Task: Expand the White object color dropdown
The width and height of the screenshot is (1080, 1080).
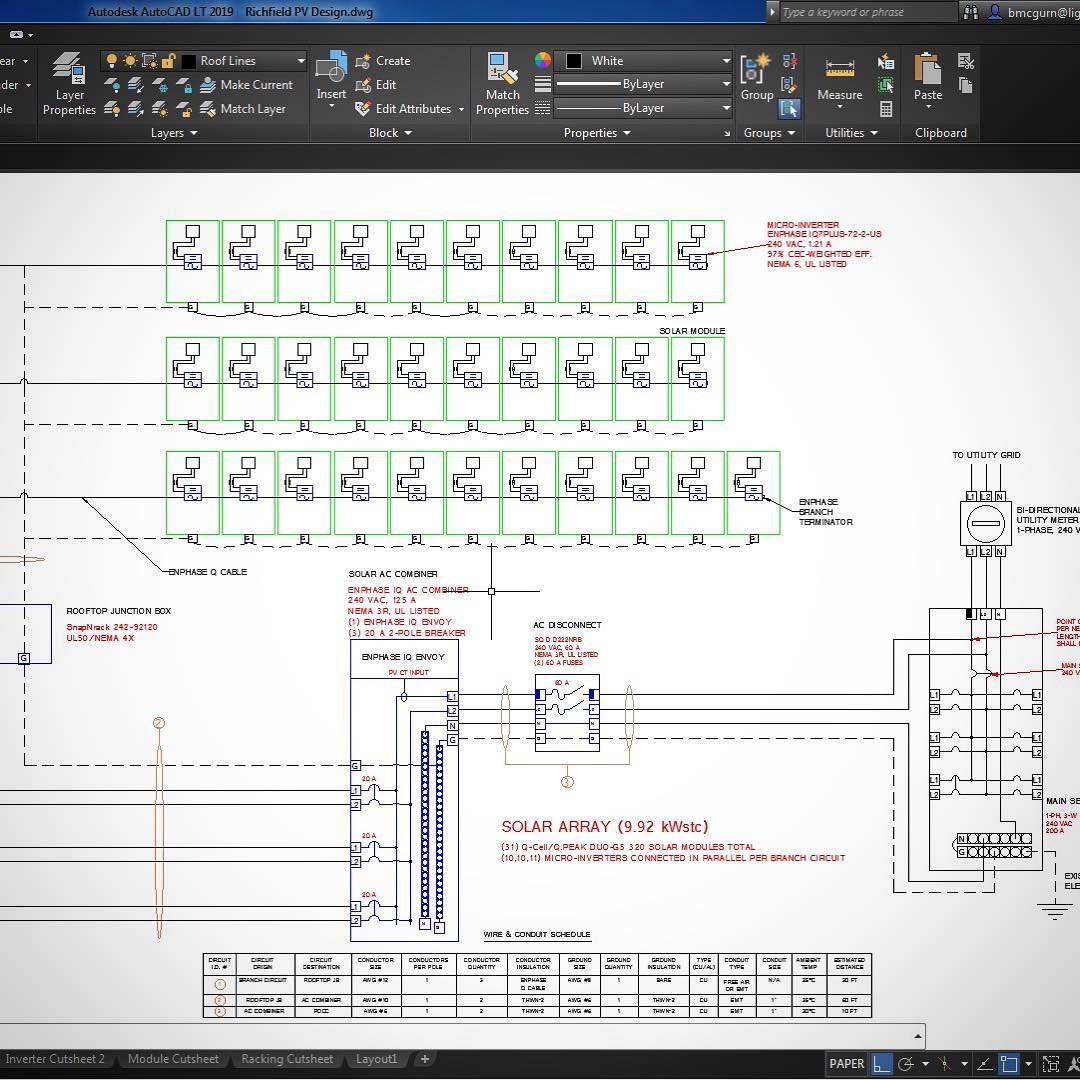Action: (726, 61)
